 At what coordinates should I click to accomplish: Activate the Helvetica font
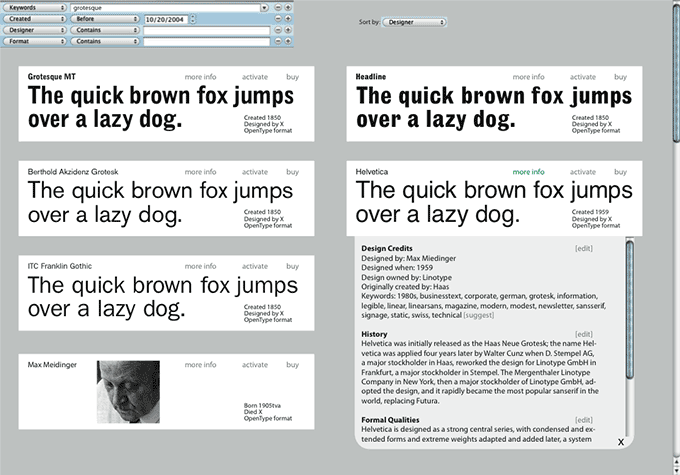tap(582, 172)
